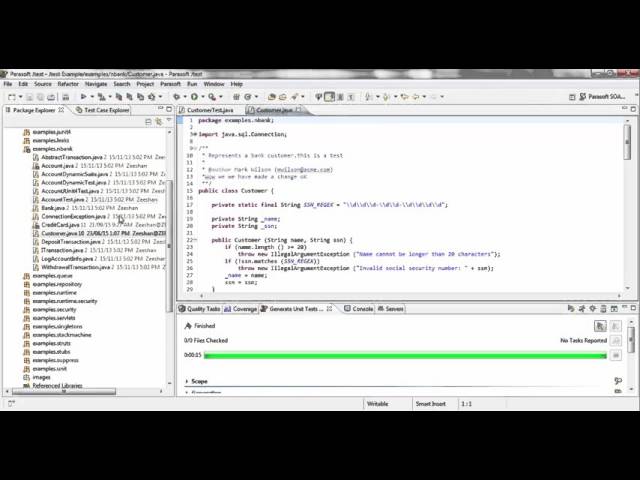Click the Next Annotation toolbar icon
Image resolution: width=640 pixels, height=480 pixels.
pos(369,97)
